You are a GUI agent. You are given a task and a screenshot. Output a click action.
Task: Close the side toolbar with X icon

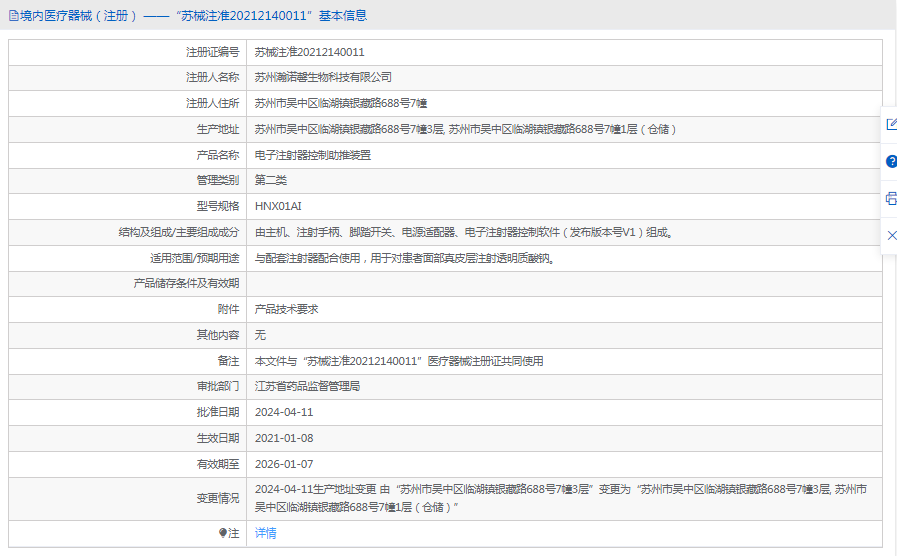891,235
